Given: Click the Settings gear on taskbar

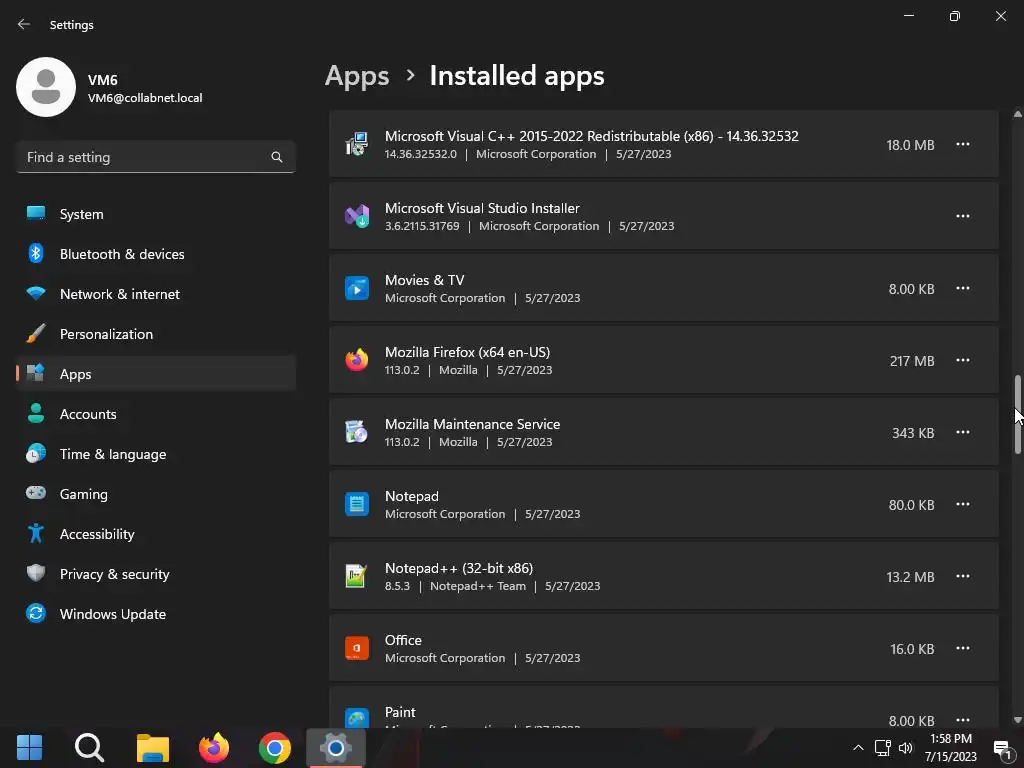Looking at the screenshot, I should coord(336,748).
